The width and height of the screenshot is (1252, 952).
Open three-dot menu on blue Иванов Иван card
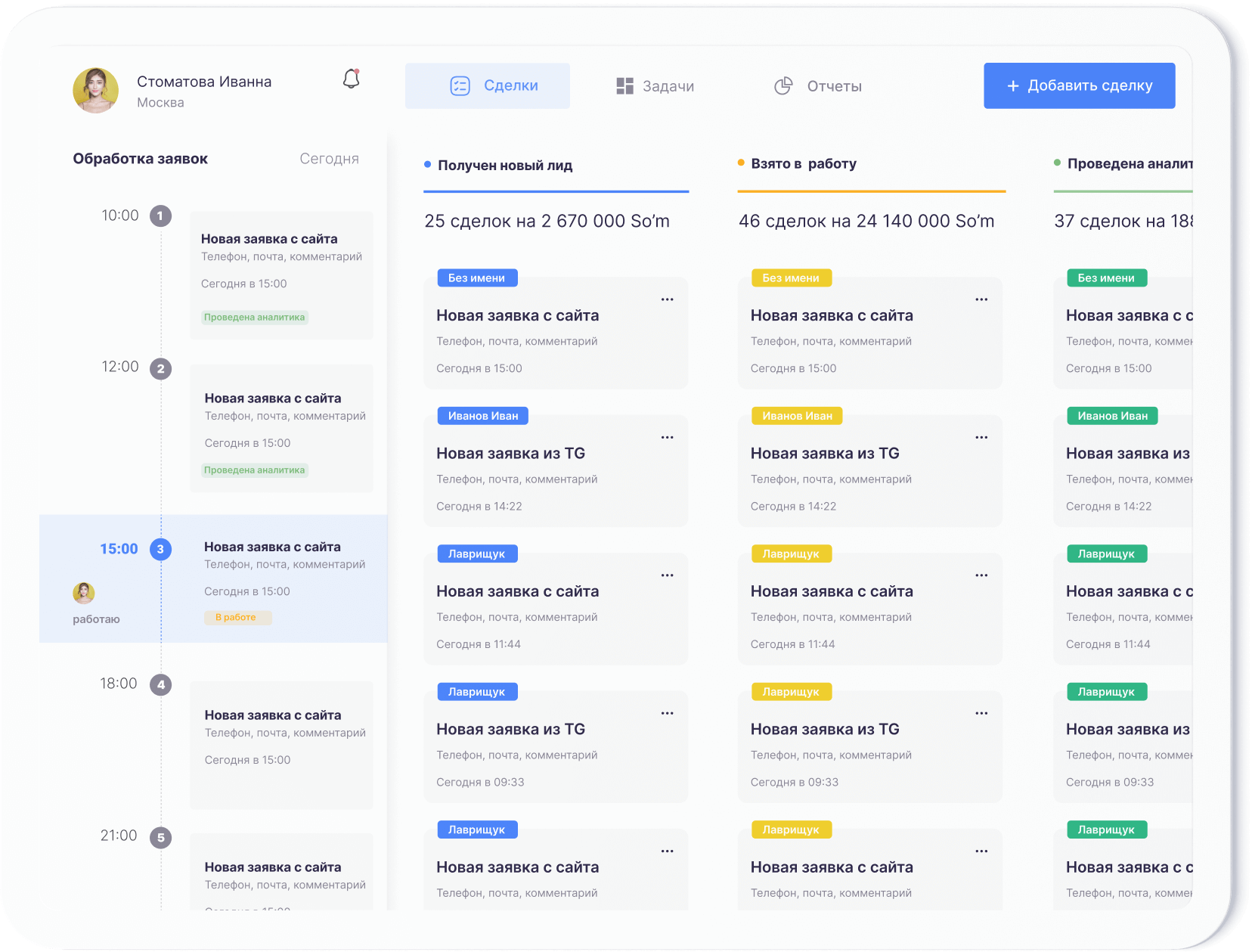[x=667, y=437]
